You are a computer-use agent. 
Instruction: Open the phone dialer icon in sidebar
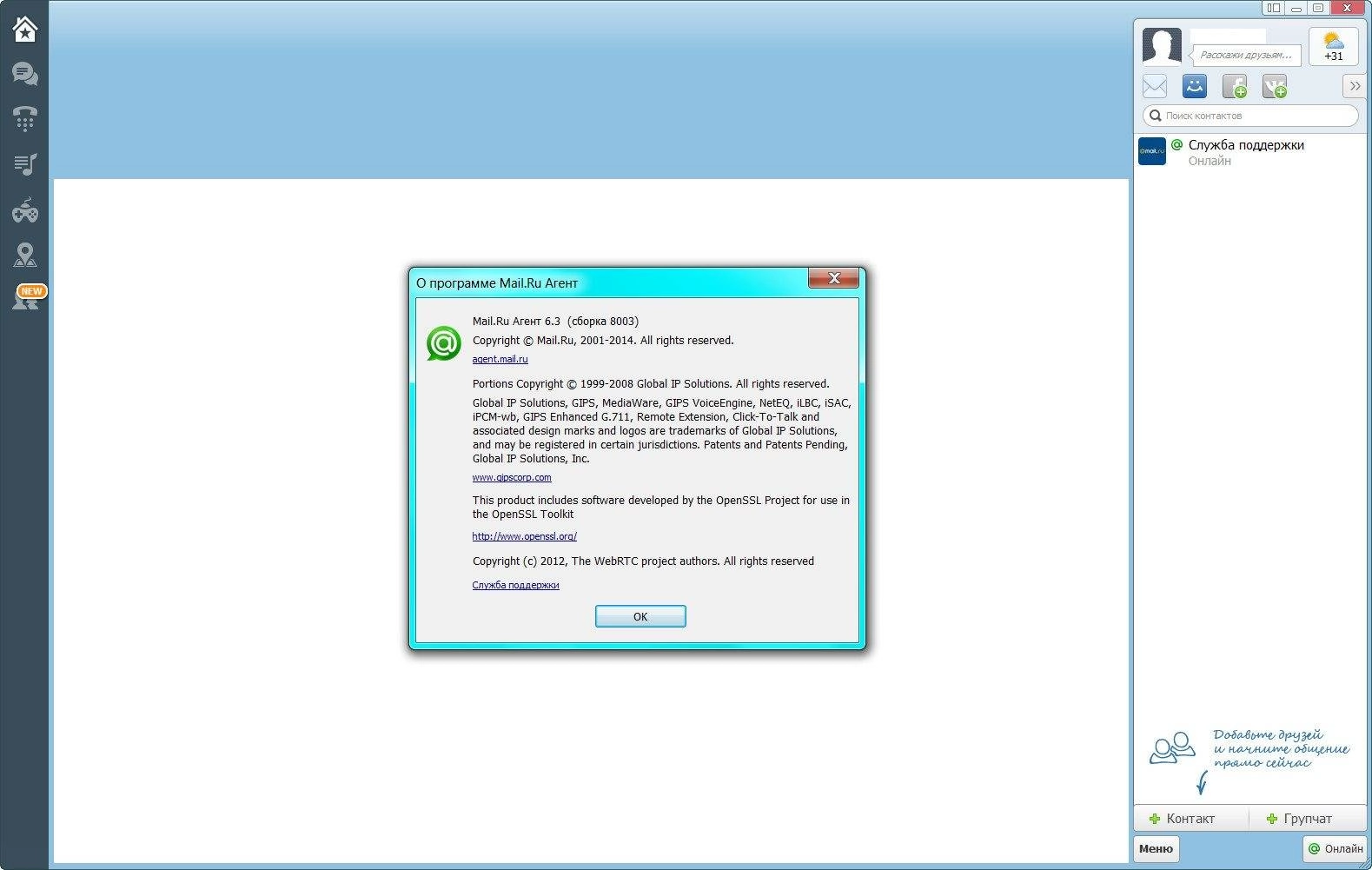(x=25, y=118)
